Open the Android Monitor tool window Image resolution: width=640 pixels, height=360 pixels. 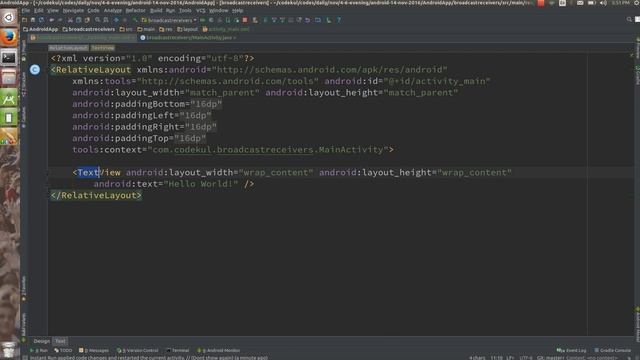click(218, 351)
